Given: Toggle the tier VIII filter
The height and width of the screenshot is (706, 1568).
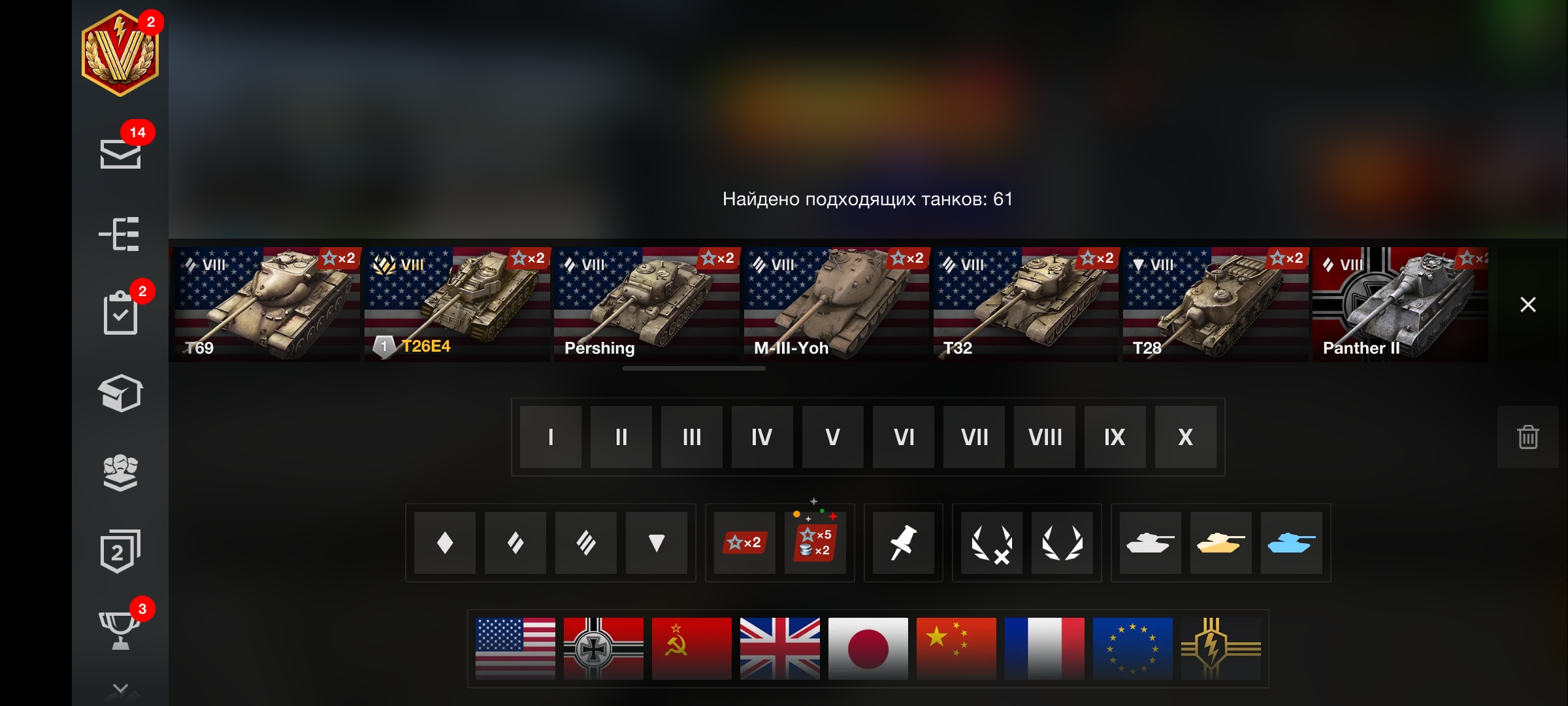Looking at the screenshot, I should pyautogui.click(x=1045, y=437).
